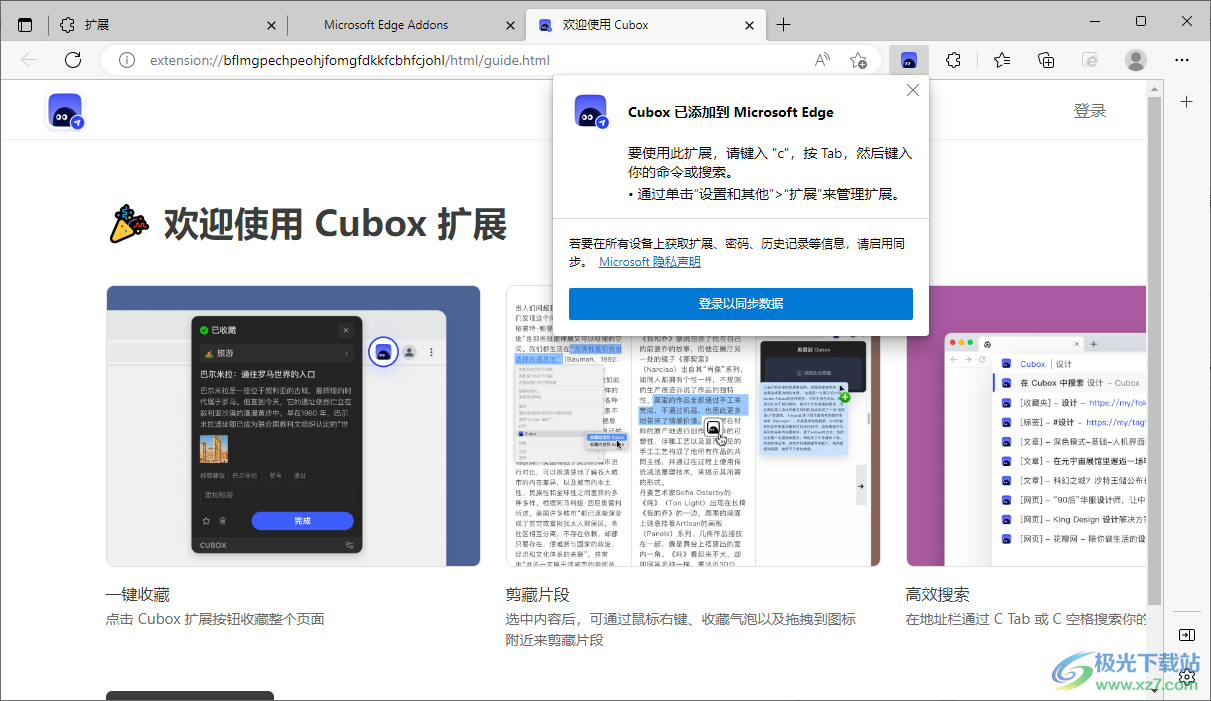Toggle the sidebar collapse icon
Screen dimensions: 1211x701
1186,635
